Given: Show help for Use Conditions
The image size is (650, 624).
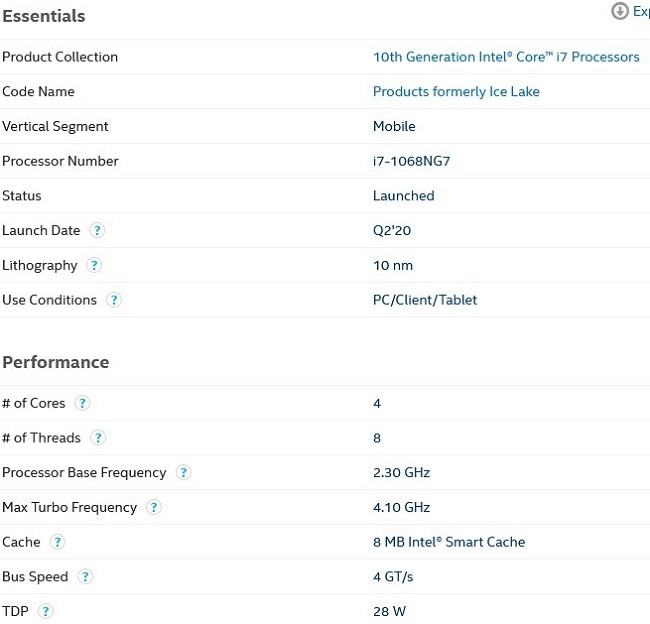Looking at the screenshot, I should (x=114, y=300).
